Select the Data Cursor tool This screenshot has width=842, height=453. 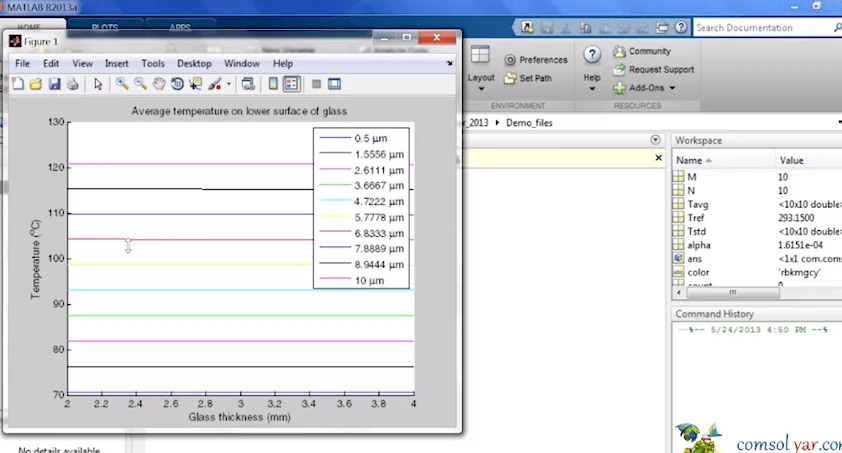[195, 85]
